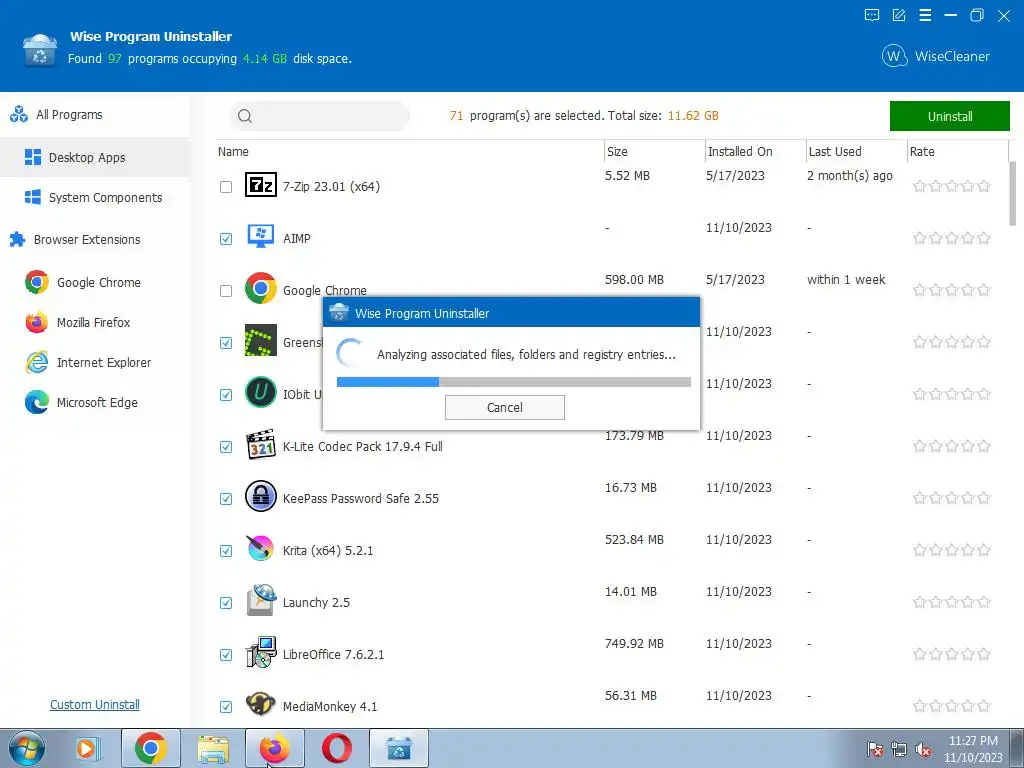The width and height of the screenshot is (1024, 768).
Task: Show Google Chrome extensions in sidebar
Action: (x=95, y=282)
